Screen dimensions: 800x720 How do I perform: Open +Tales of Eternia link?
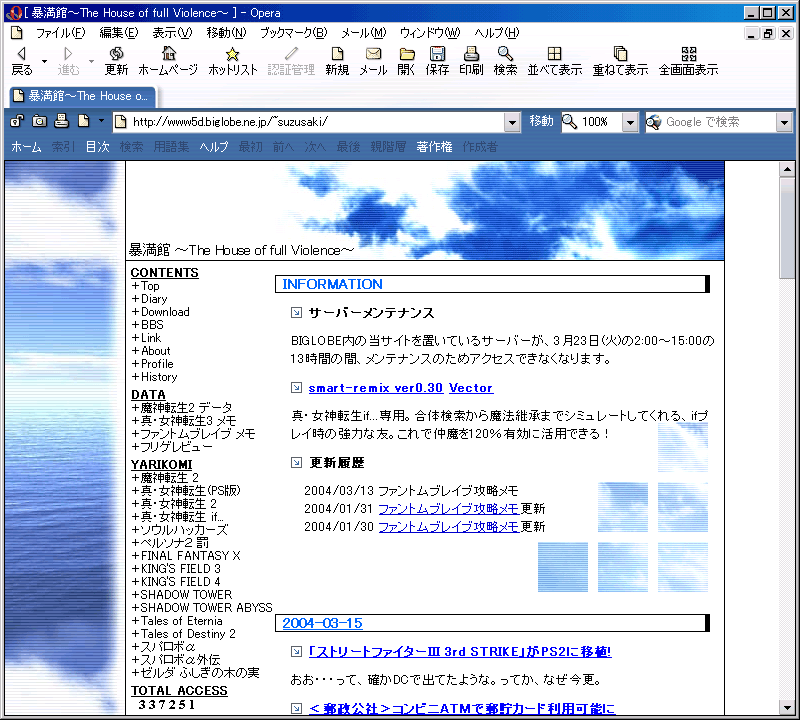(x=177, y=621)
